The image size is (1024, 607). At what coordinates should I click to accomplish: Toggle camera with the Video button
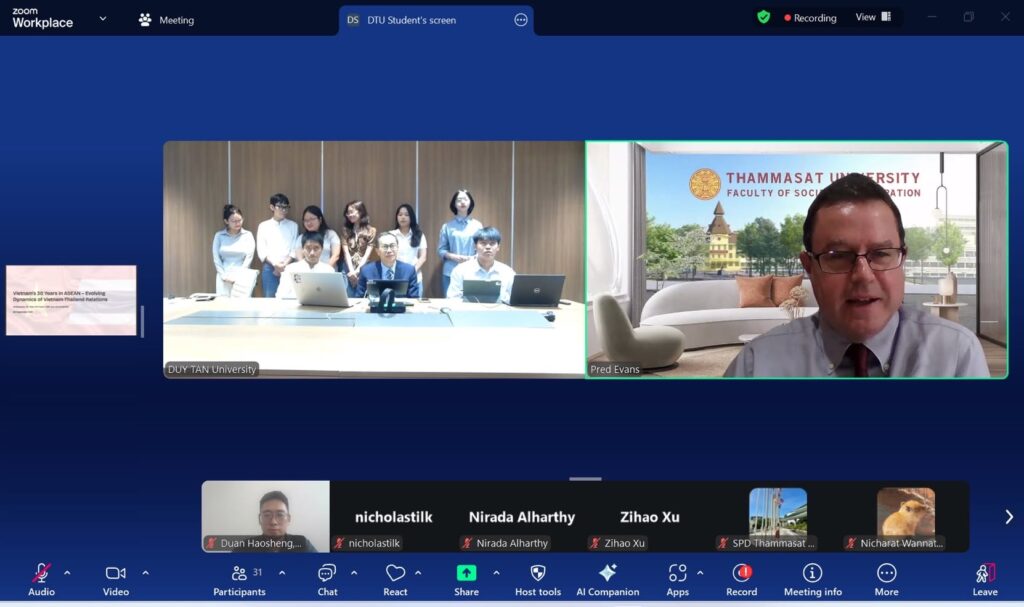click(116, 580)
